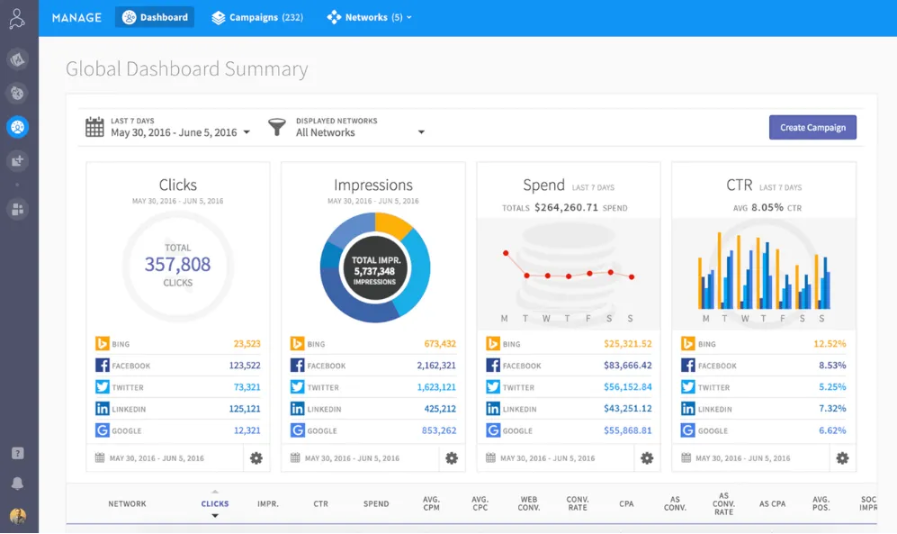The height and width of the screenshot is (534, 897).
Task: Click the Spend column header in the table
Action: click(x=376, y=504)
